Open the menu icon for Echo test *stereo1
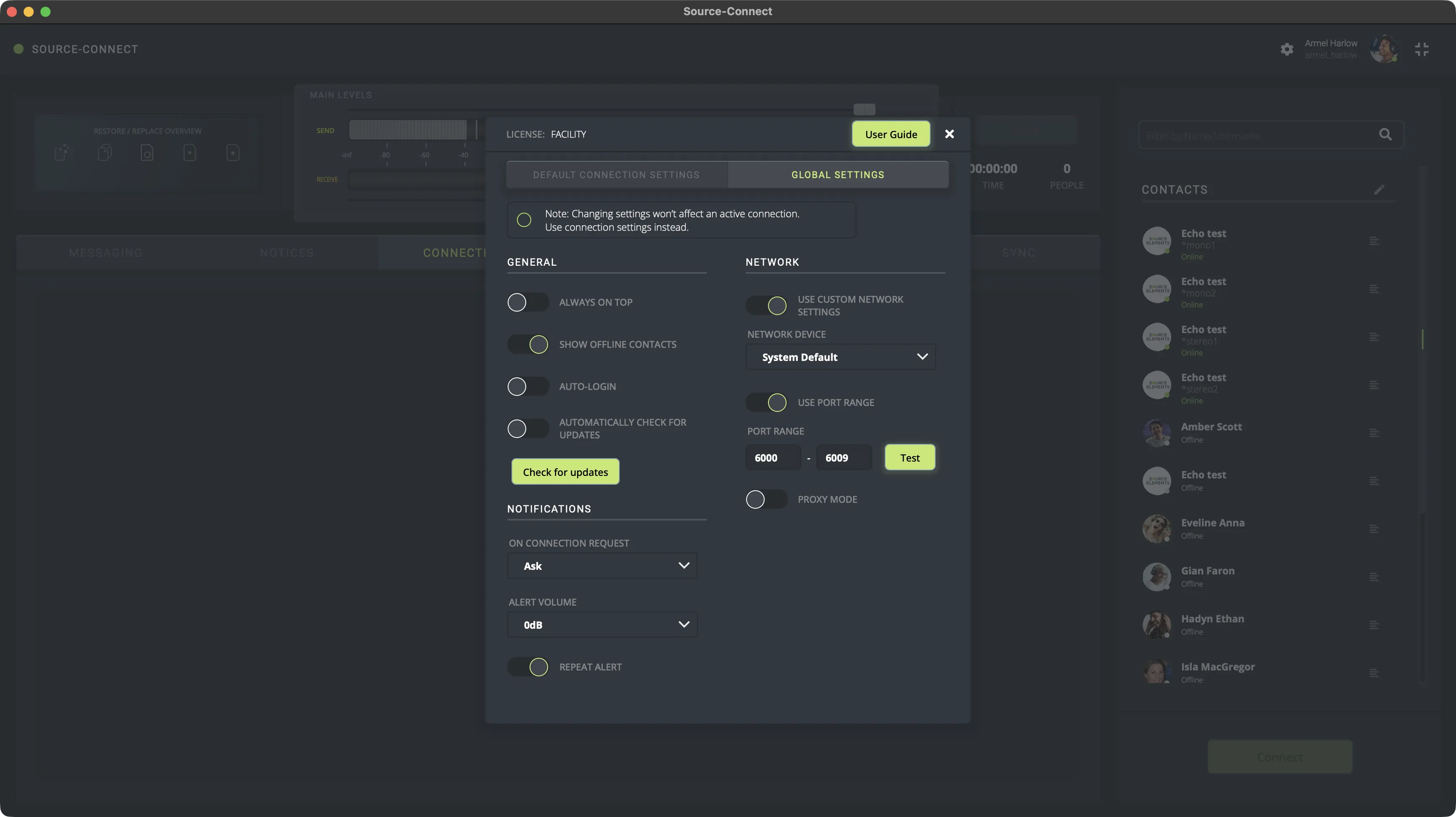This screenshot has height=817, width=1456. click(x=1374, y=337)
